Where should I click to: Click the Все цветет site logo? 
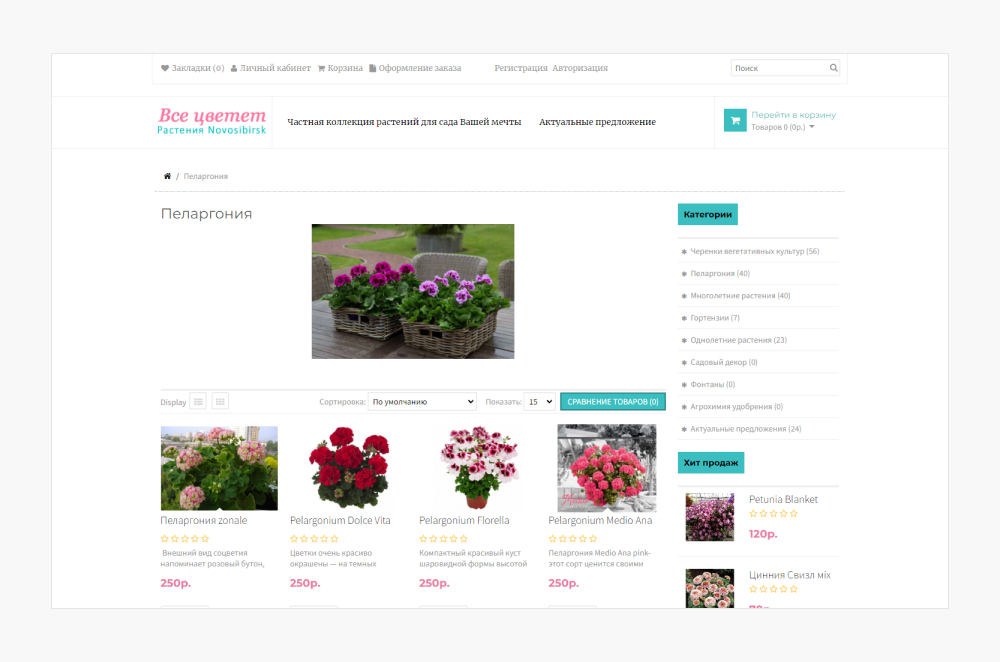point(212,121)
